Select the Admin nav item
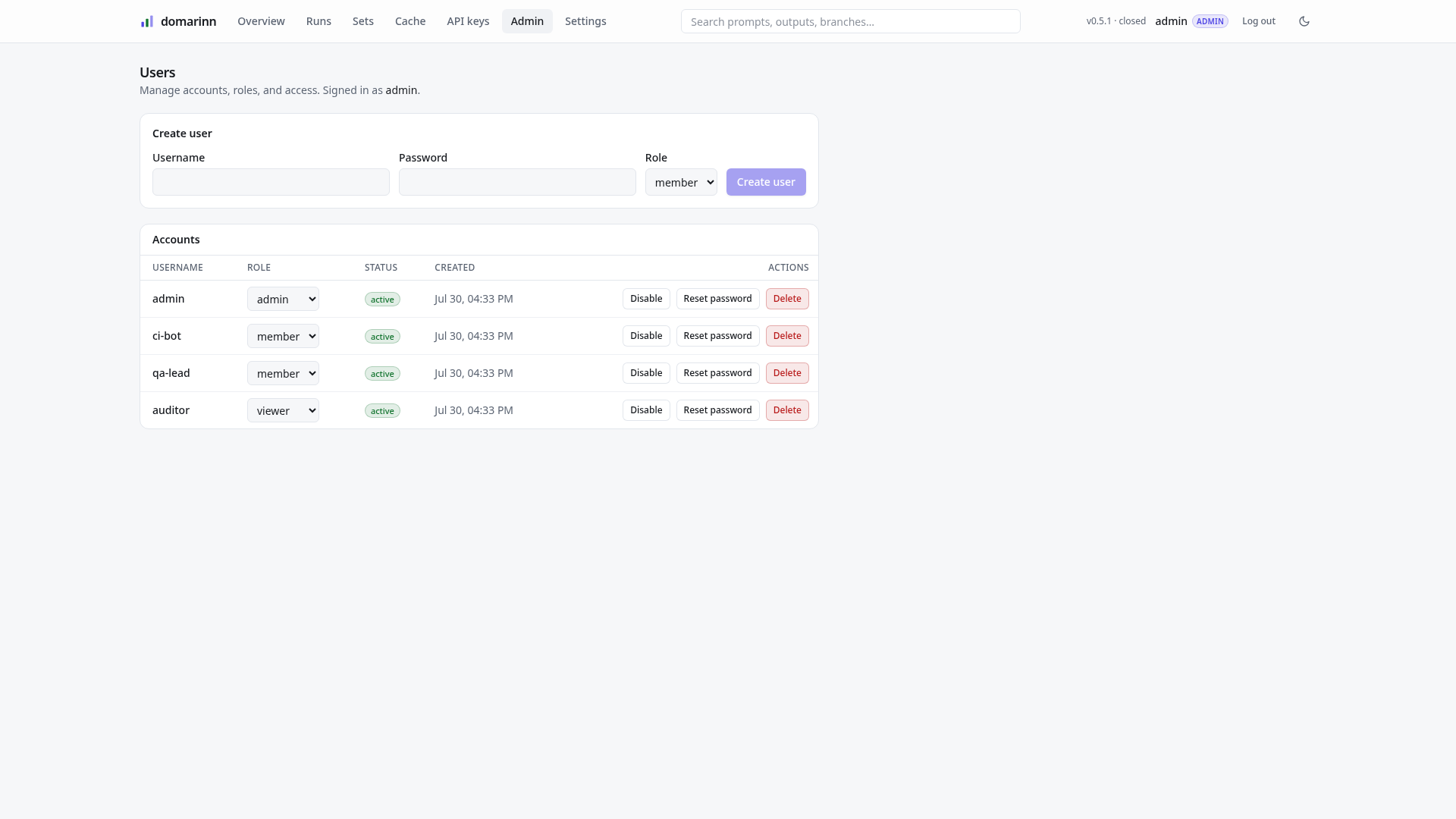 click(x=527, y=21)
